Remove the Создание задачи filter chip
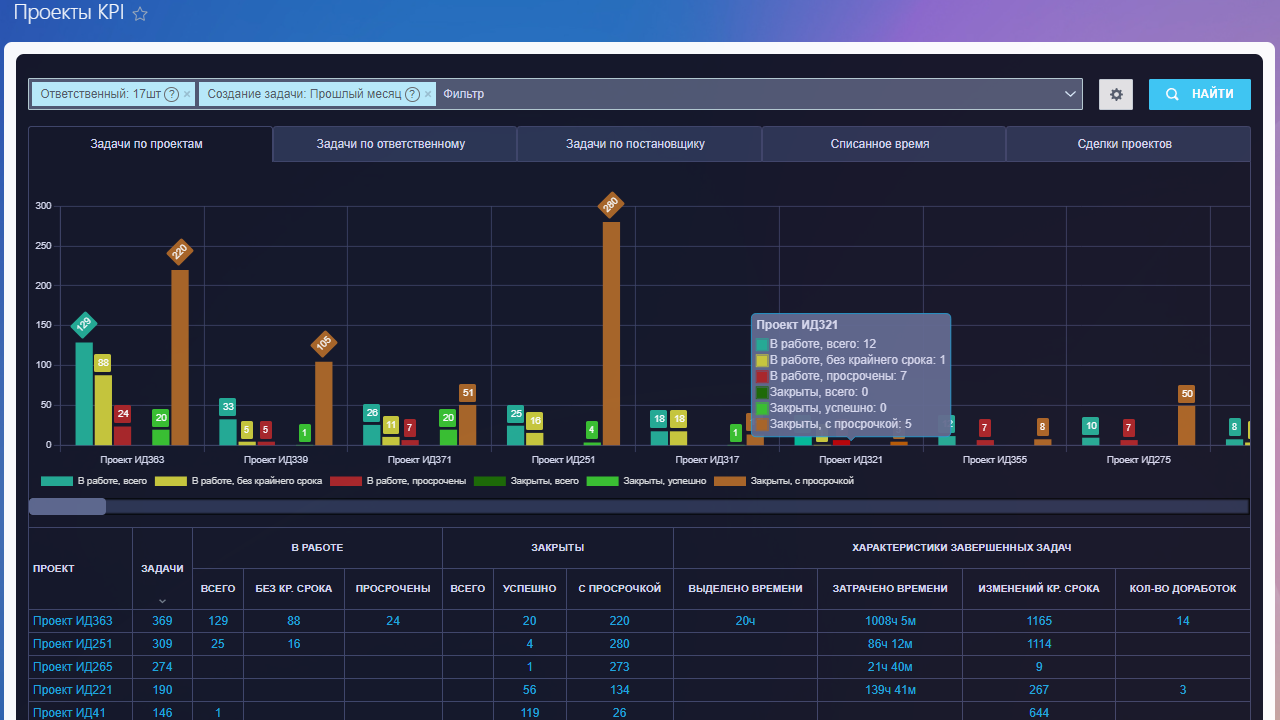 click(428, 94)
